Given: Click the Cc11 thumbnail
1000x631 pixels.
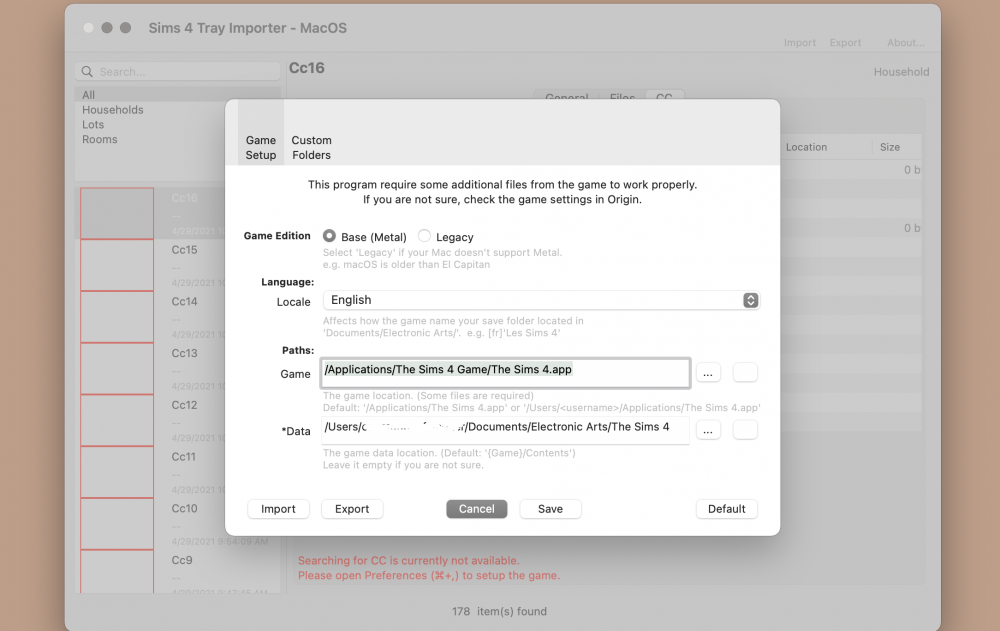Looking at the screenshot, I should (117, 471).
